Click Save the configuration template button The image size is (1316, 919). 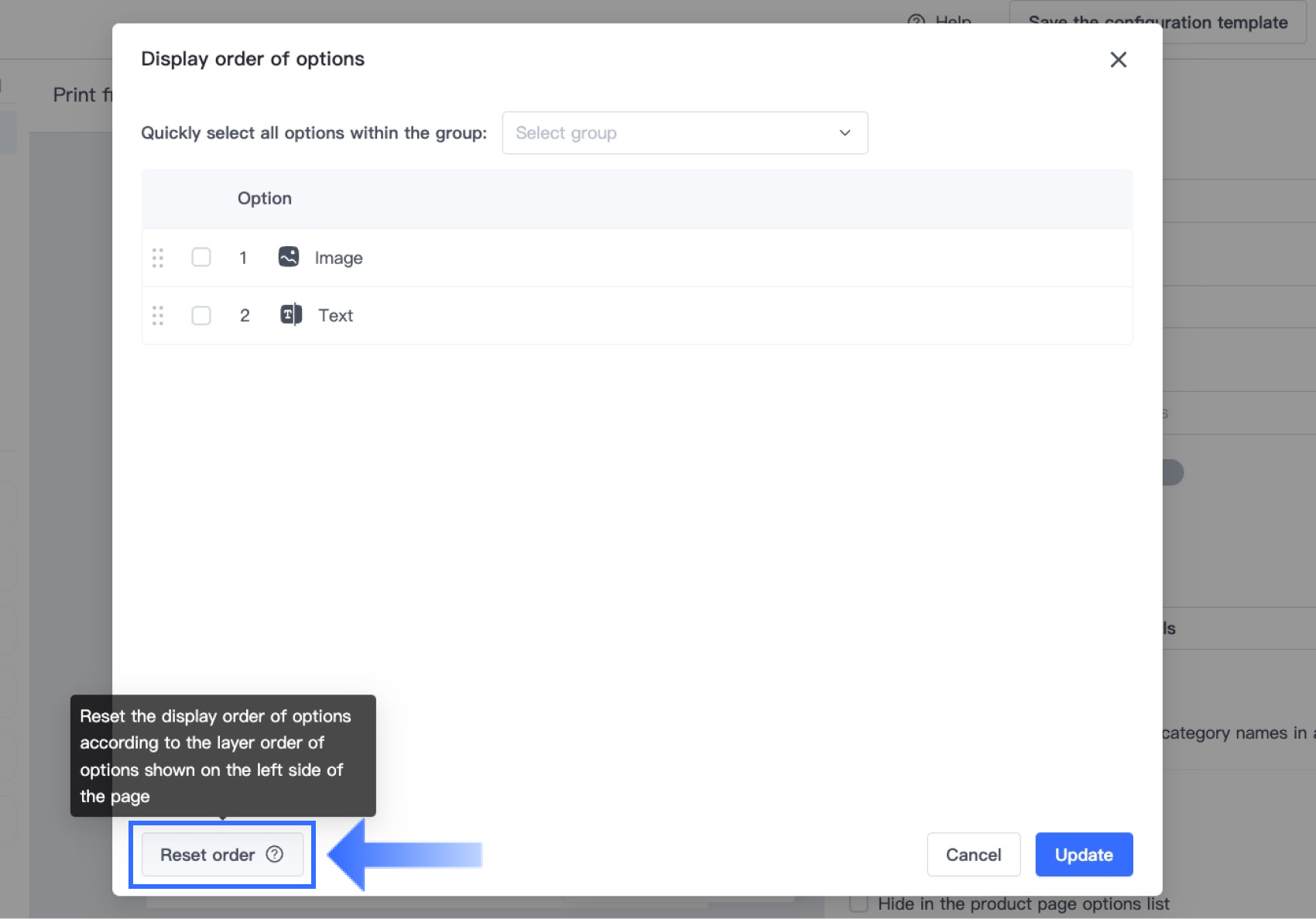[x=1157, y=22]
